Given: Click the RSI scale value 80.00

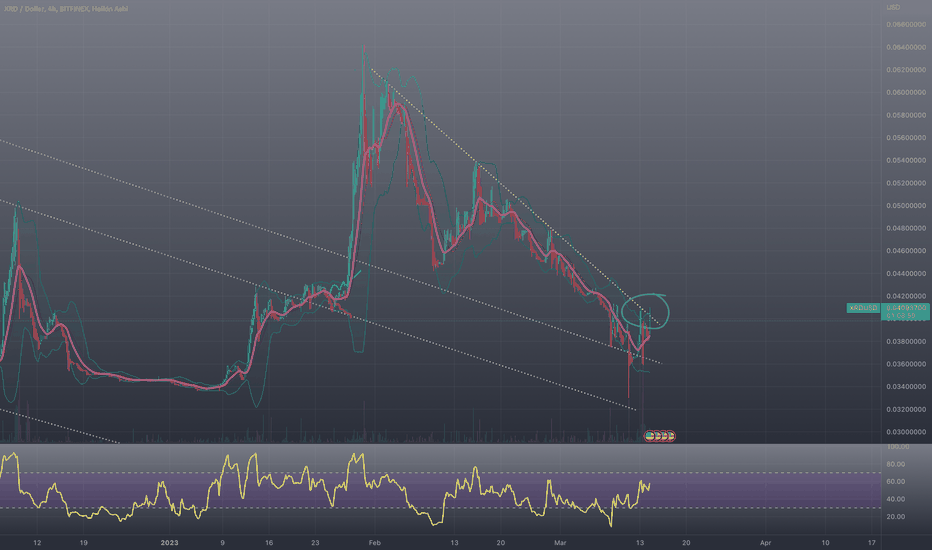Looking at the screenshot, I should [x=896, y=464].
